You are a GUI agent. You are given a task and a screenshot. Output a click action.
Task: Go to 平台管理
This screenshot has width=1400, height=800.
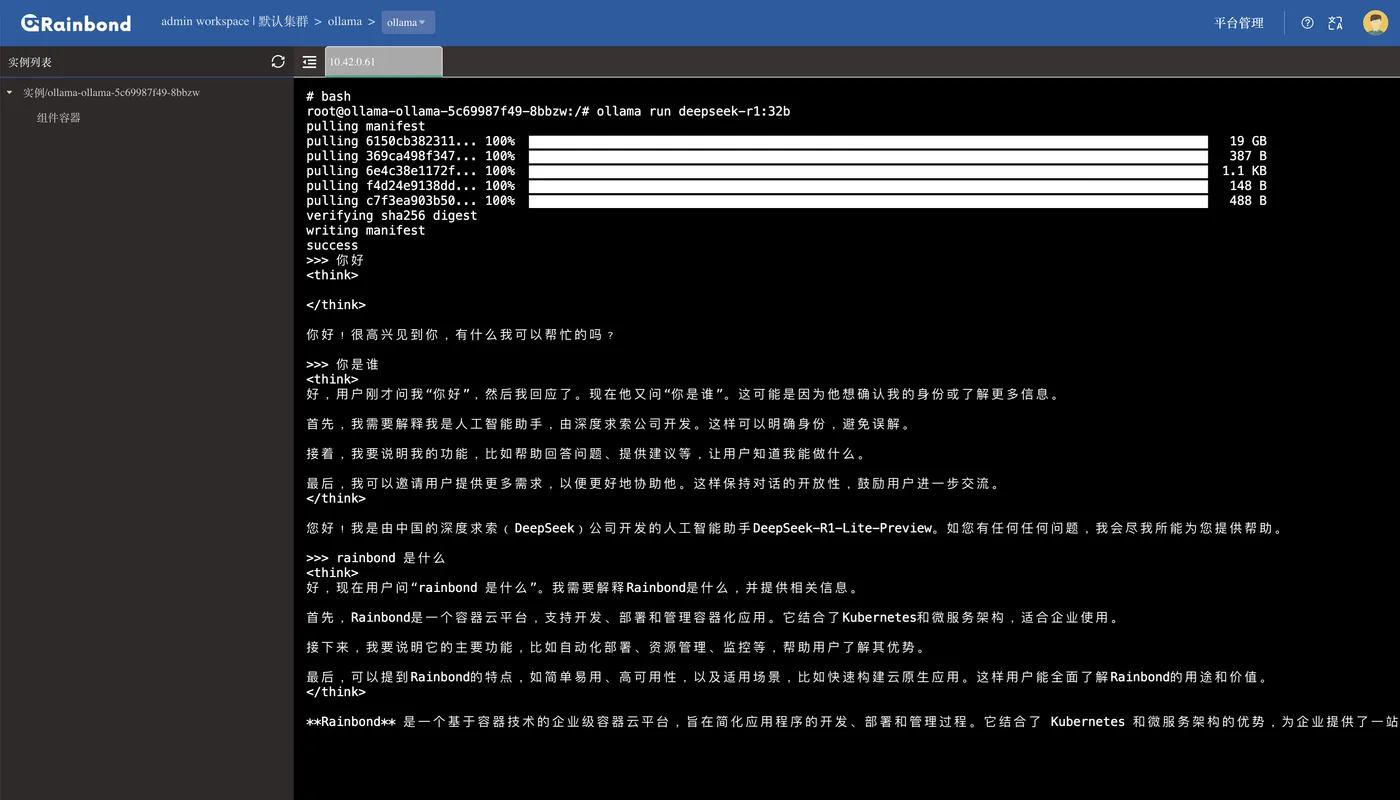[x=1239, y=23]
